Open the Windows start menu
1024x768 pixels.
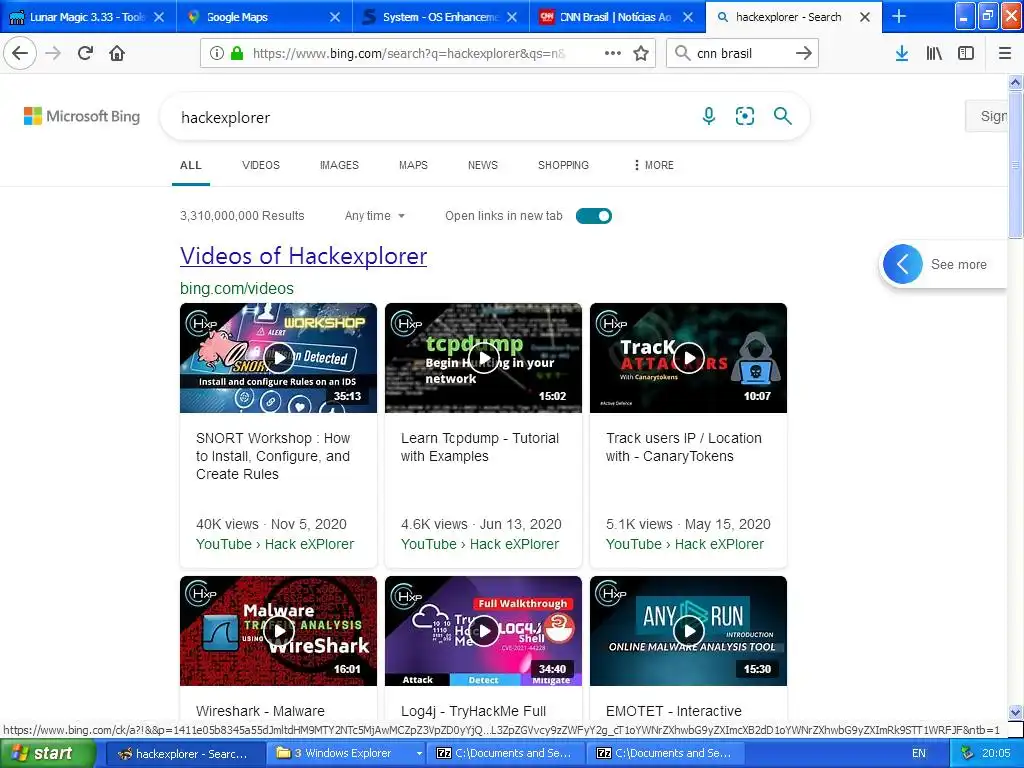(47, 753)
